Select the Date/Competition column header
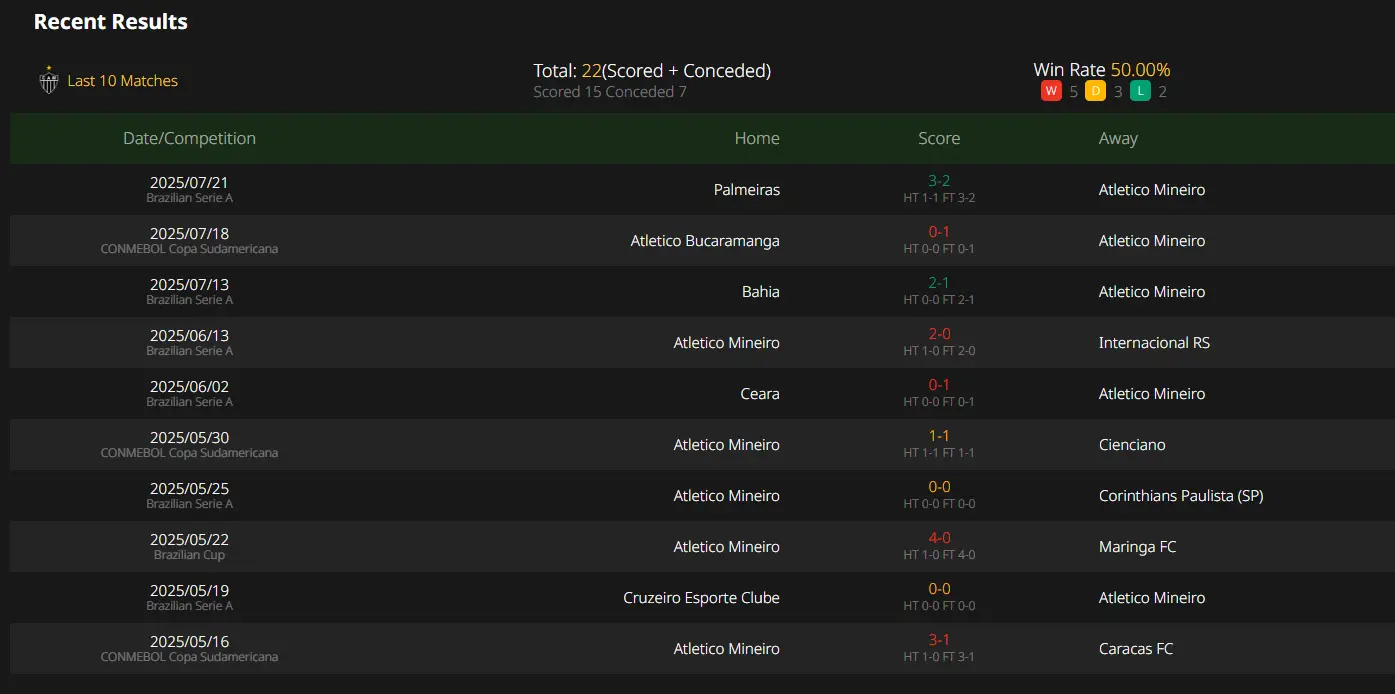1395x694 pixels. pos(189,138)
